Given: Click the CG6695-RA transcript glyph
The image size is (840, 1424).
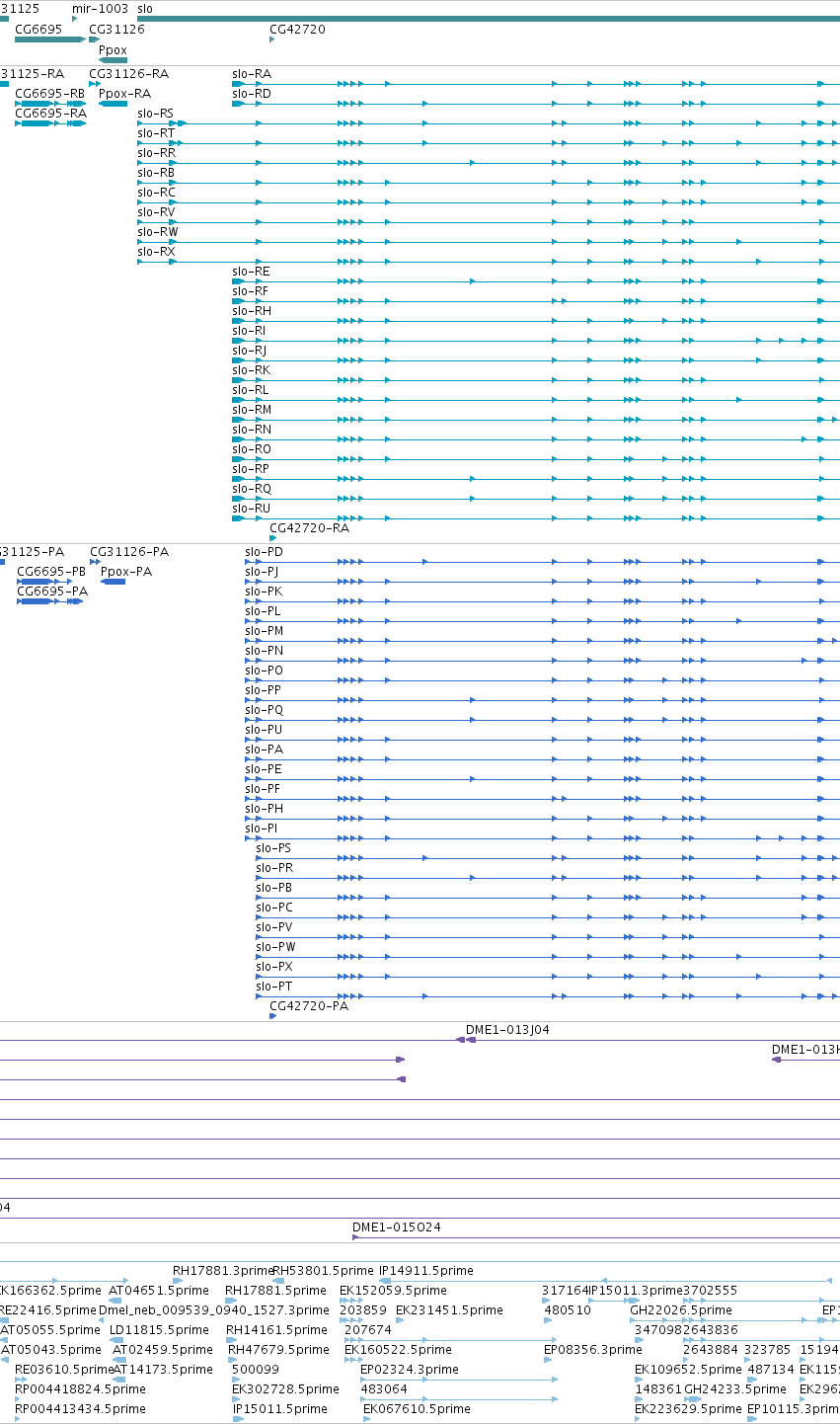Looking at the screenshot, I should pos(50,123).
